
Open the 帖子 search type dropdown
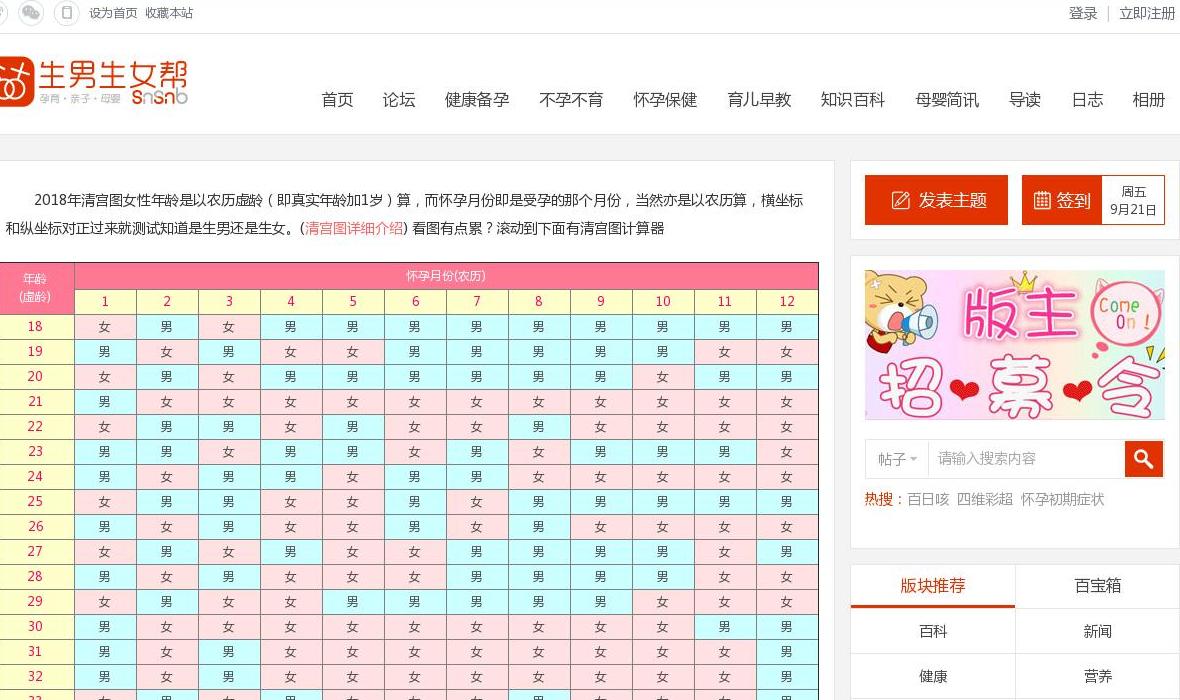pos(897,459)
